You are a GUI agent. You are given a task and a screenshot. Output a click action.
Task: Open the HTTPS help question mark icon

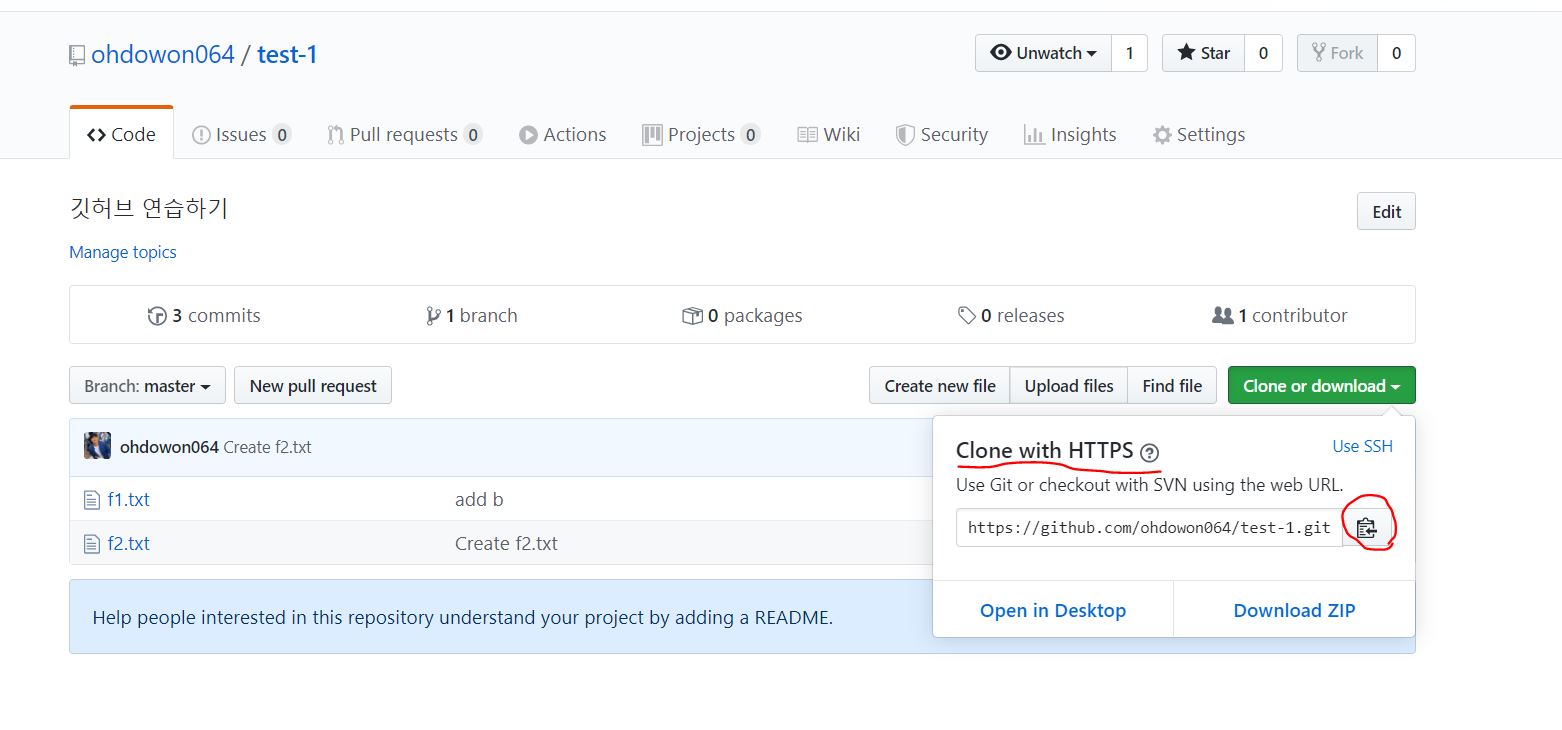(1149, 452)
